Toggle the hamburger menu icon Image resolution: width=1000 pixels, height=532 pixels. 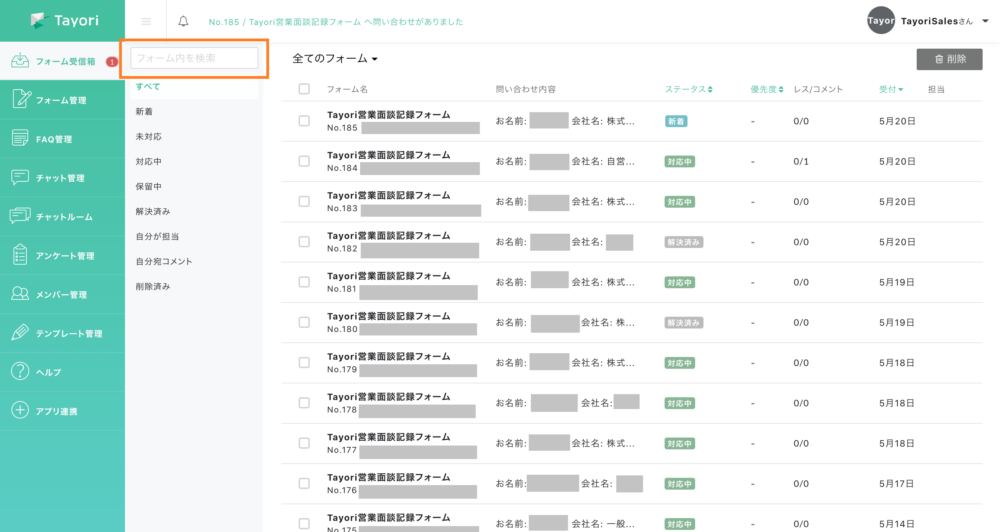coord(146,22)
